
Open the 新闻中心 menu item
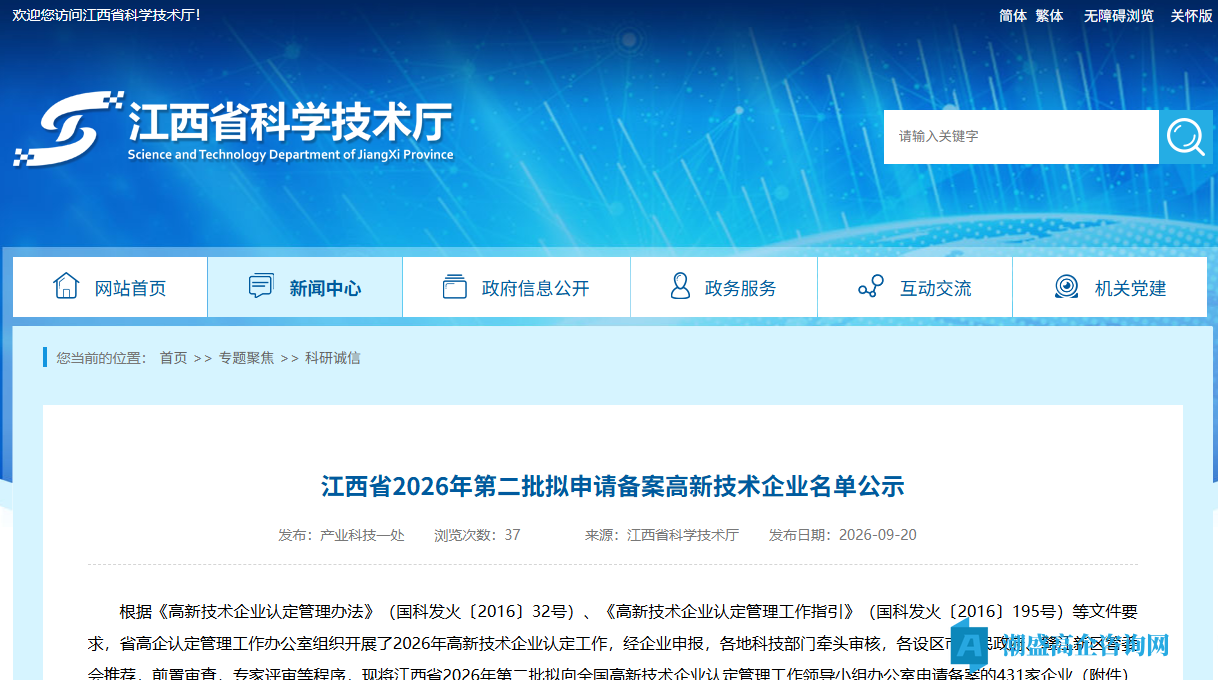[x=305, y=287]
